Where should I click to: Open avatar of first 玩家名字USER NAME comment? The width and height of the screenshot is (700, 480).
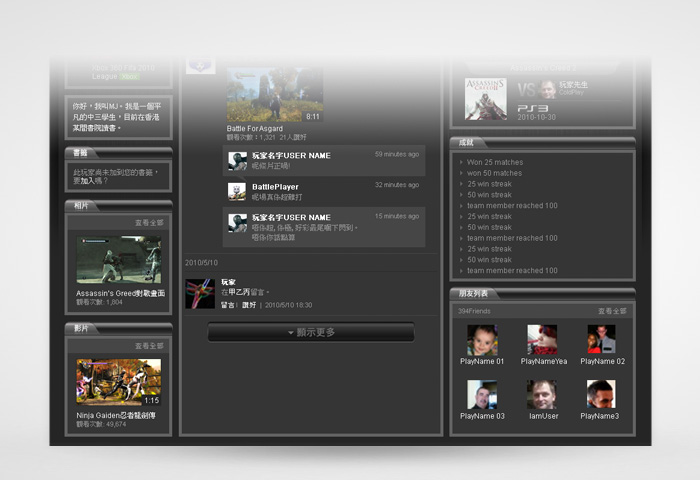(237, 161)
